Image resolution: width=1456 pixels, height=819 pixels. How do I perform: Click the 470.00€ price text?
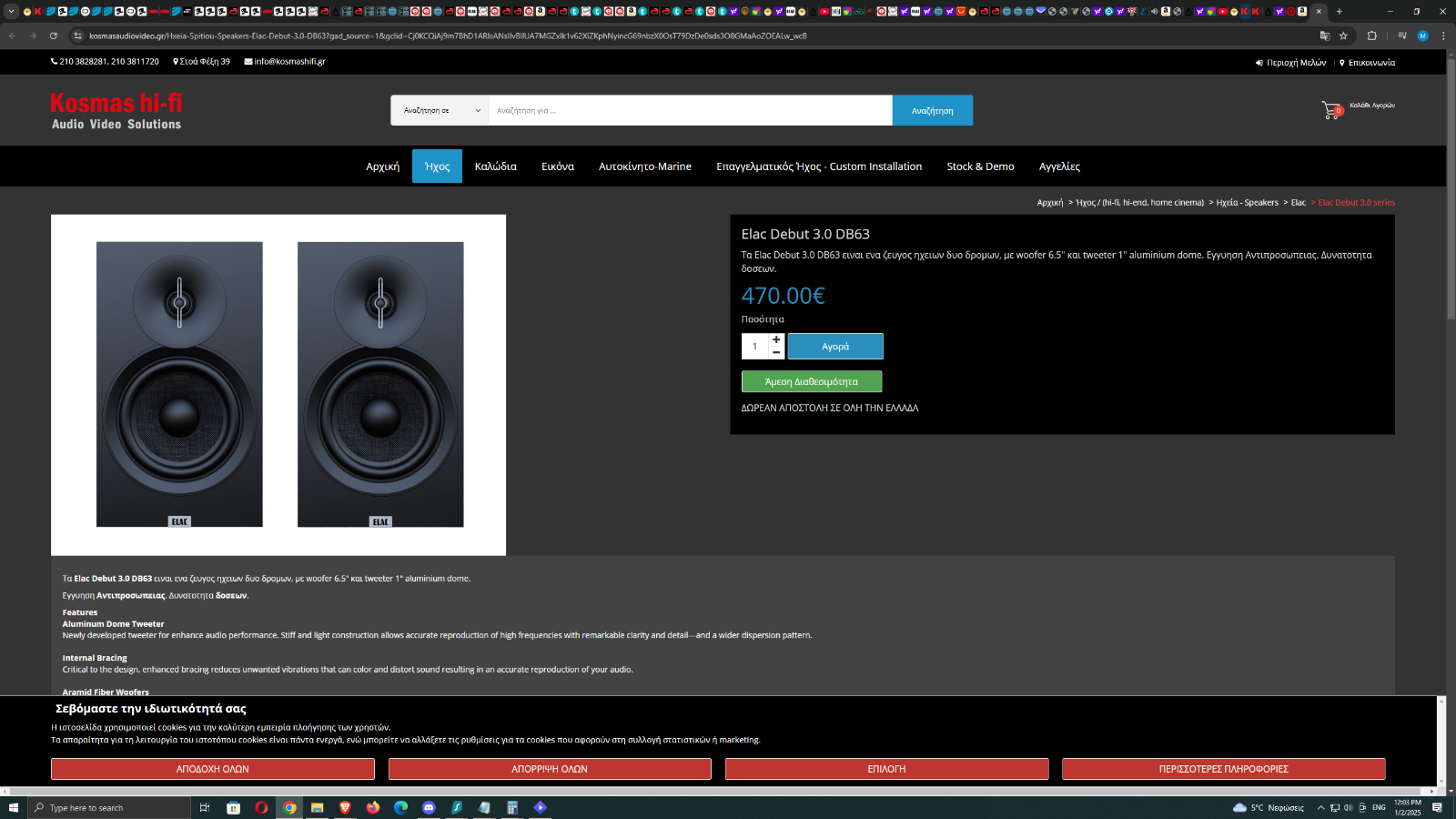783,296
